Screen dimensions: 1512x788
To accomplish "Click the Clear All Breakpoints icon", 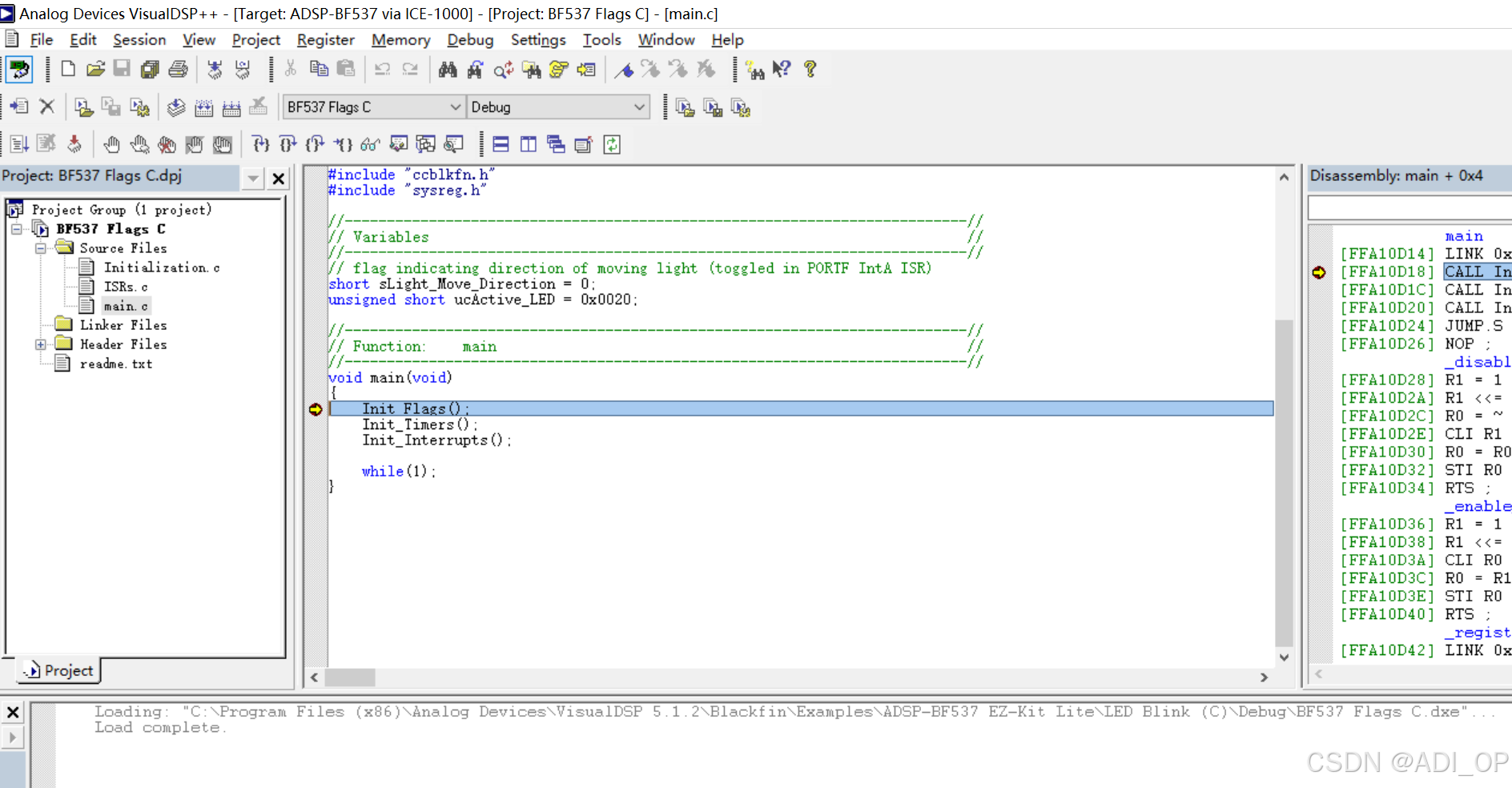I will pos(167,144).
